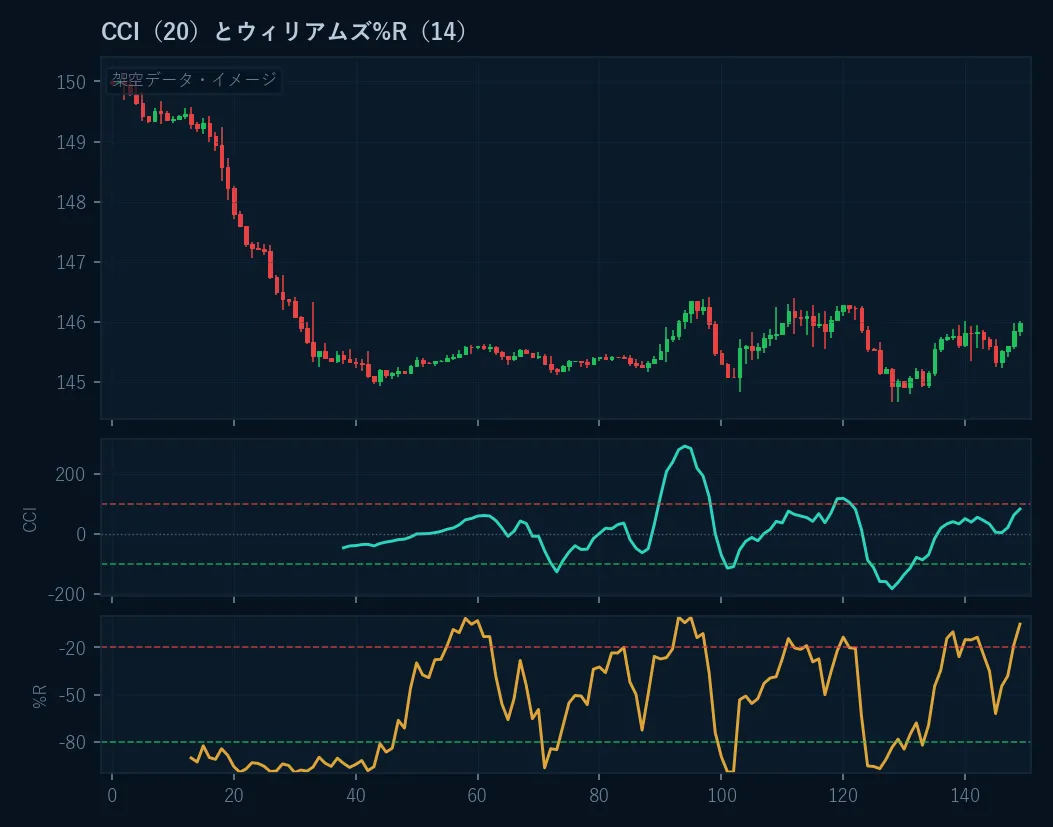Click the 200 label on CCI axis
1053x827 pixels.
pos(71,474)
